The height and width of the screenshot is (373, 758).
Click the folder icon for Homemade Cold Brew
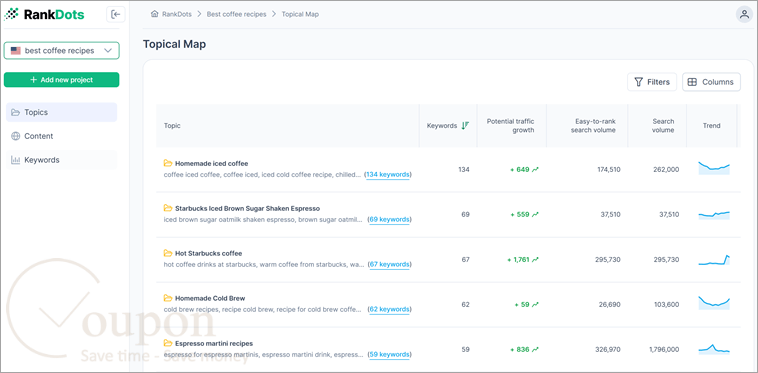tap(168, 298)
